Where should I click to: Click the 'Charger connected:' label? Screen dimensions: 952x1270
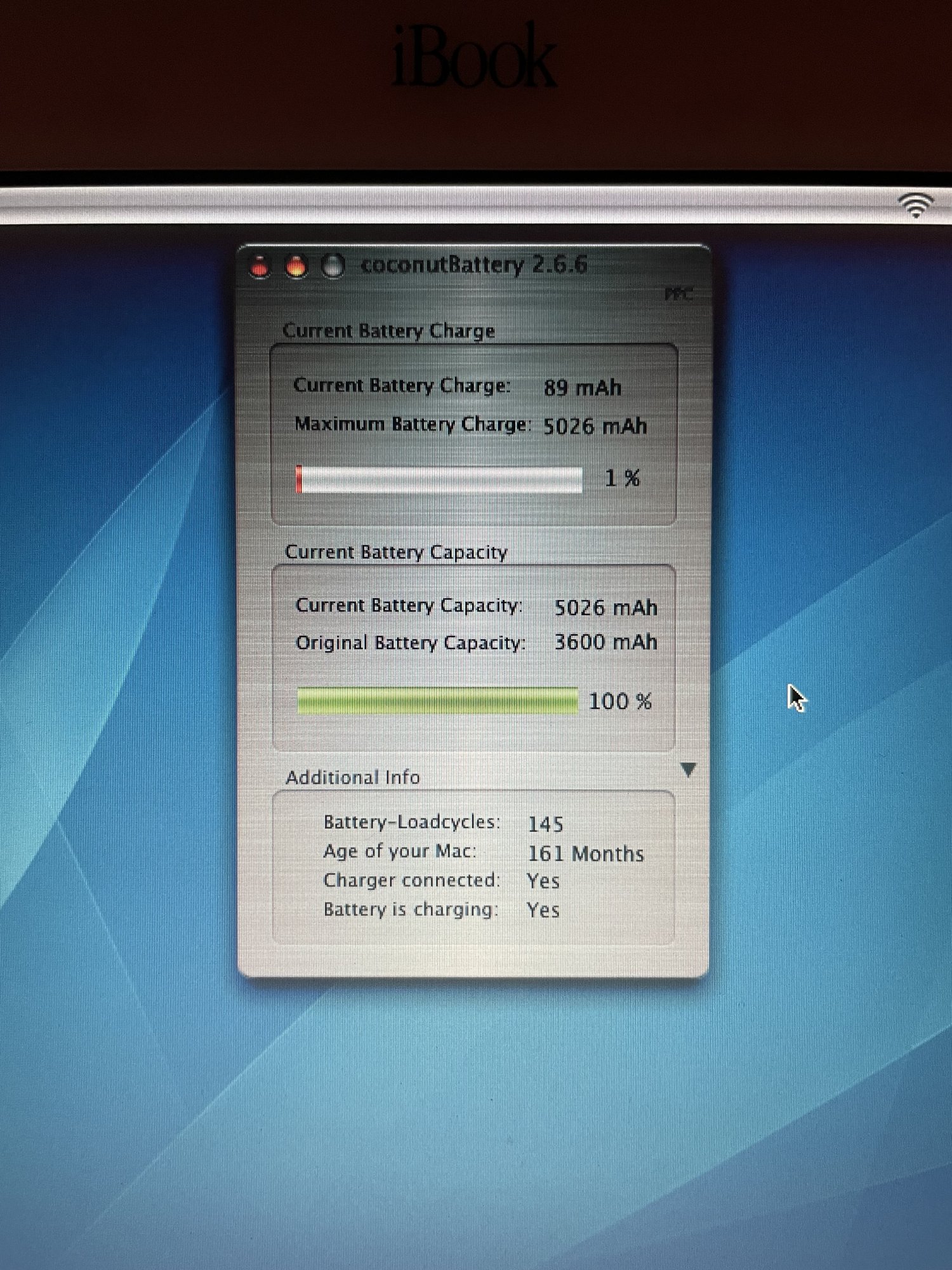pos(412,880)
